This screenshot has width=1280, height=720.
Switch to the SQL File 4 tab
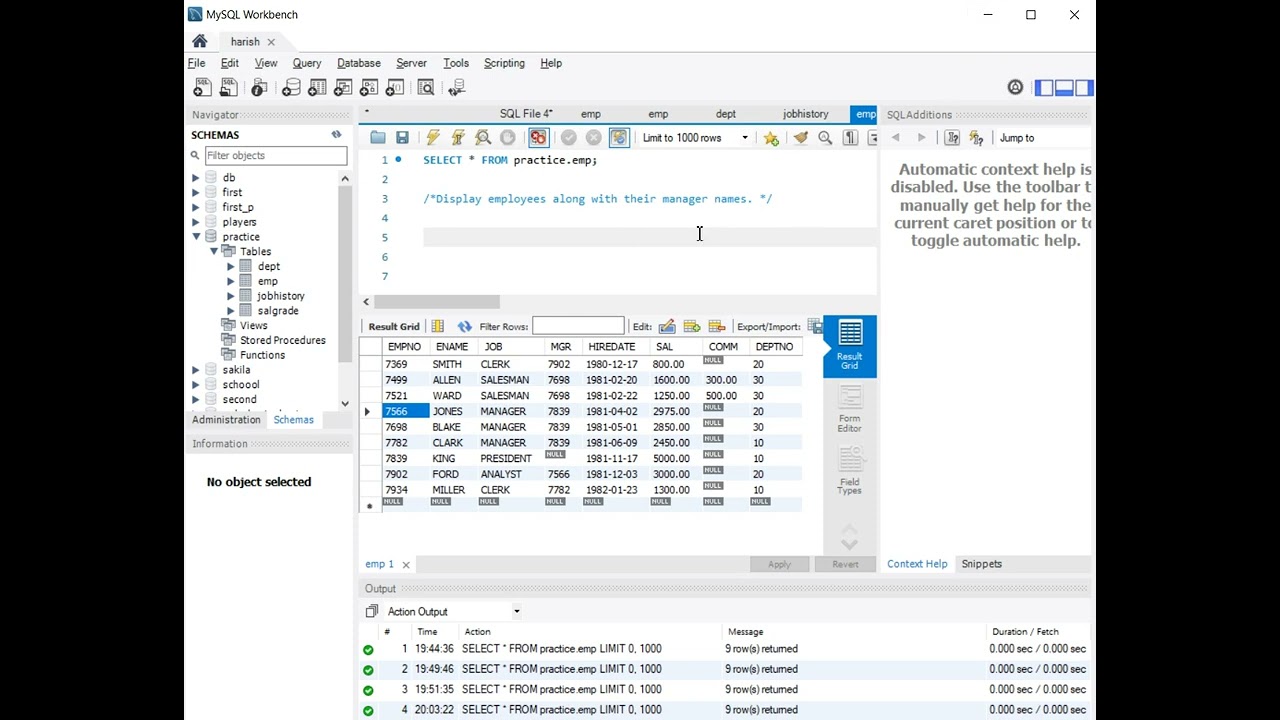click(x=526, y=114)
